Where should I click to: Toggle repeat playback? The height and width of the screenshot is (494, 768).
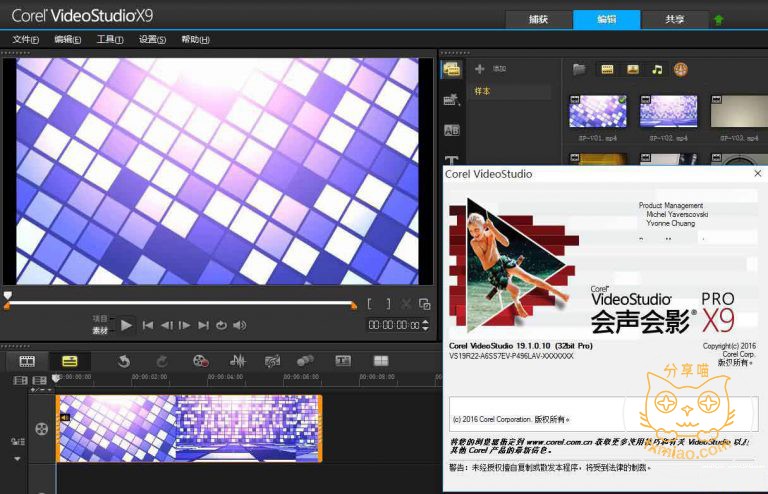221,325
